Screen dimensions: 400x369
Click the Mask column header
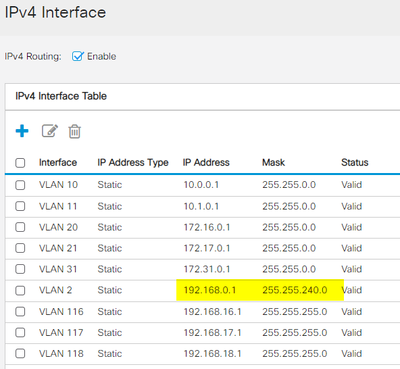point(273,162)
